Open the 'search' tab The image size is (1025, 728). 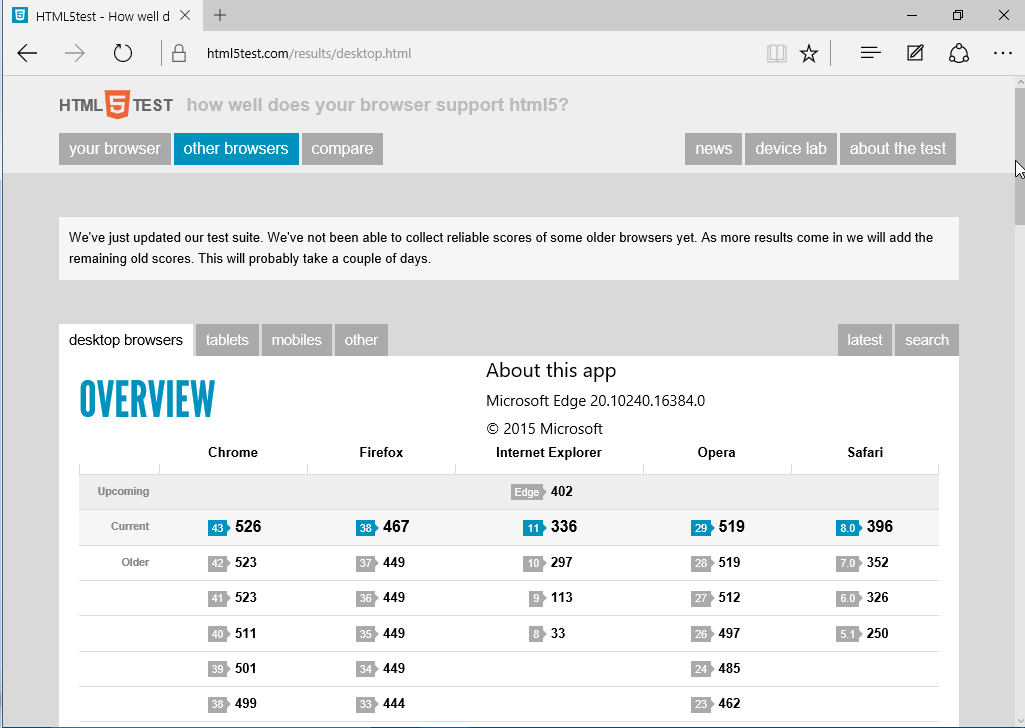[x=926, y=340]
